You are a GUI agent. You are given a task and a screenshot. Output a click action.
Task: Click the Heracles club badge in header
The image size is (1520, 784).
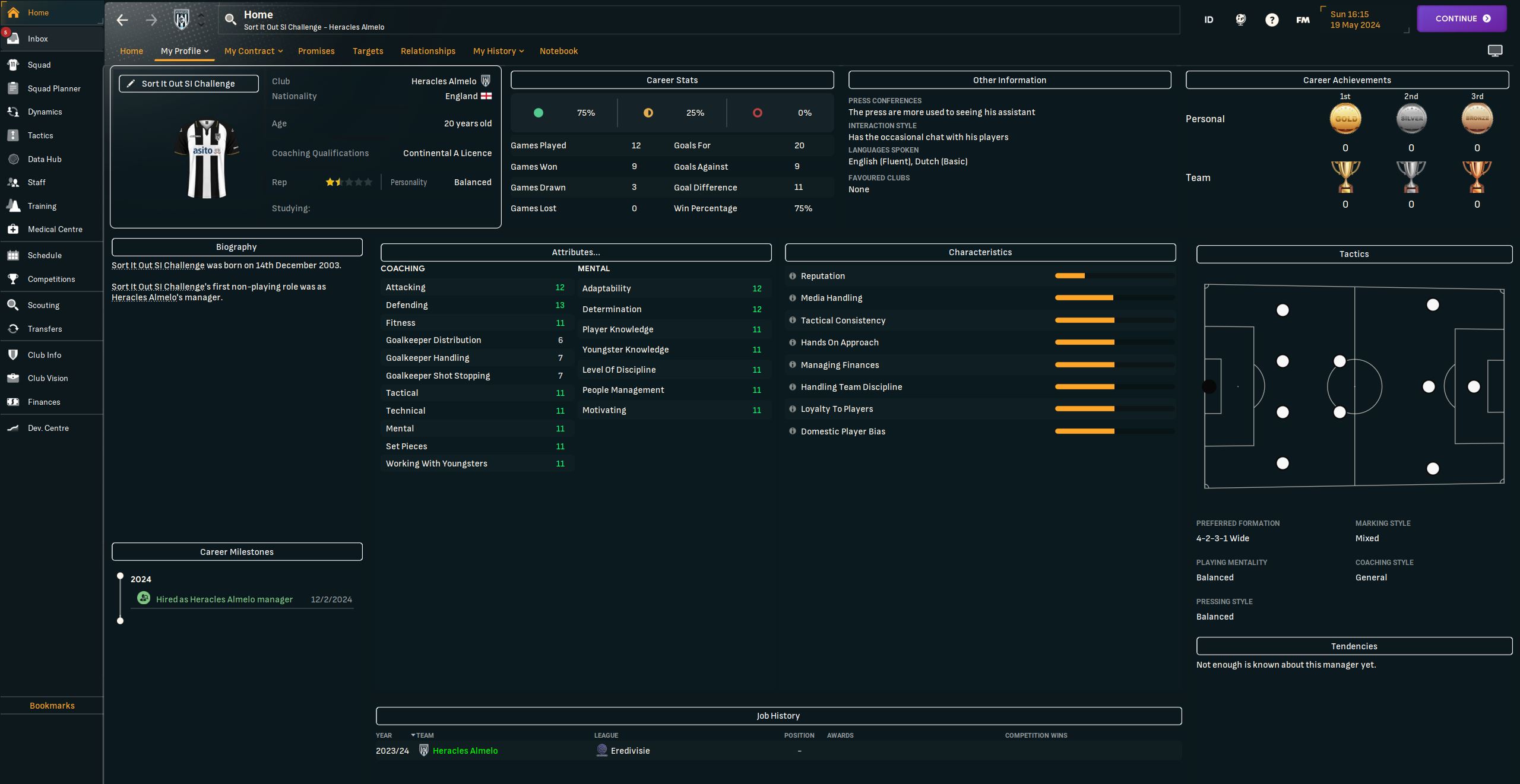pos(182,20)
